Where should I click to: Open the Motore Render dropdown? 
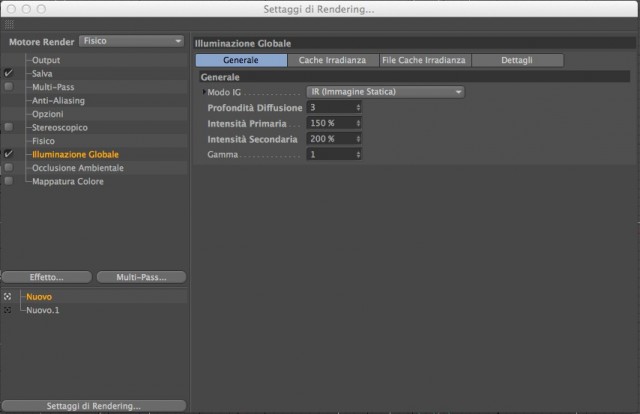click(x=131, y=41)
